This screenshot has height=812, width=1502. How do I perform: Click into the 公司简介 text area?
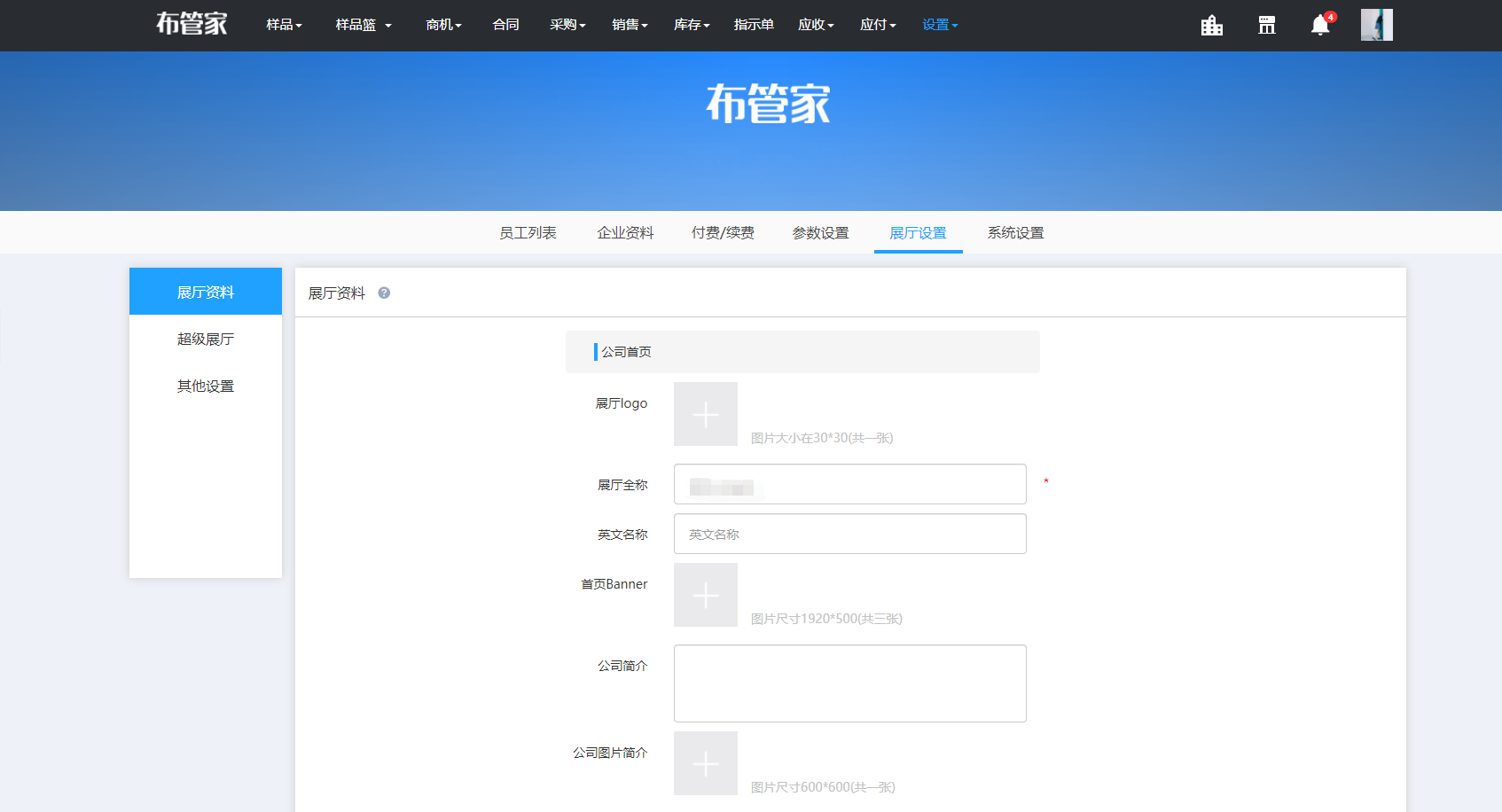click(x=850, y=683)
